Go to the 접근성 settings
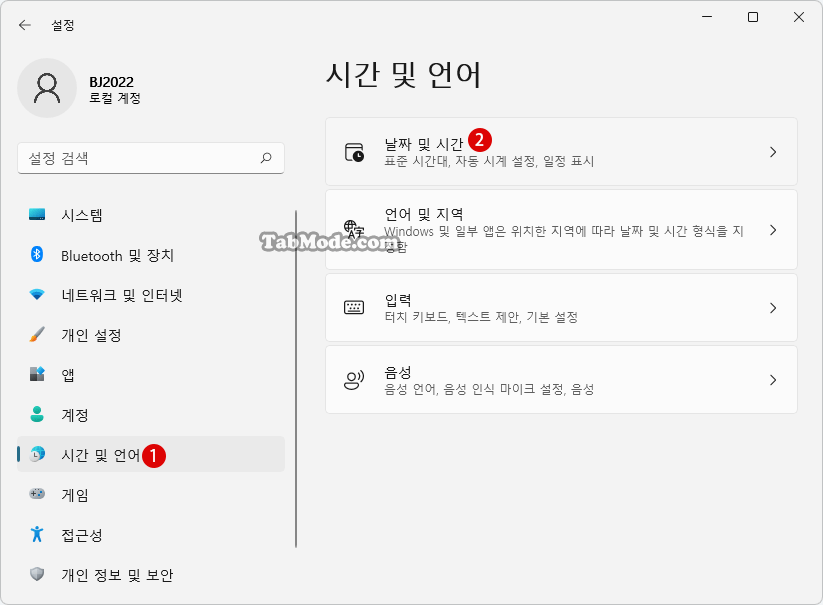 coord(151,534)
